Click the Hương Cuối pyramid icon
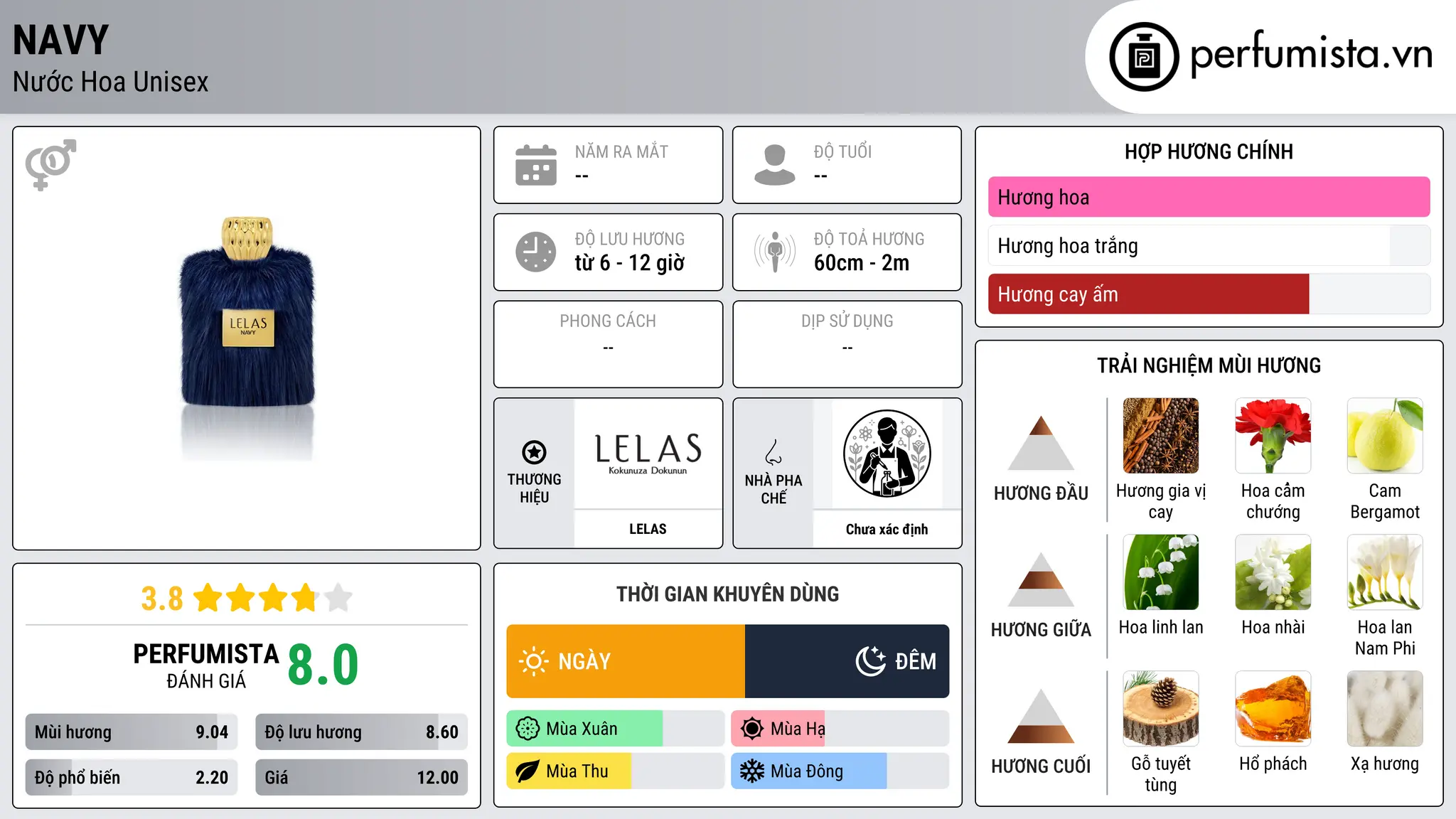The image size is (1456, 819). pos(1042,716)
